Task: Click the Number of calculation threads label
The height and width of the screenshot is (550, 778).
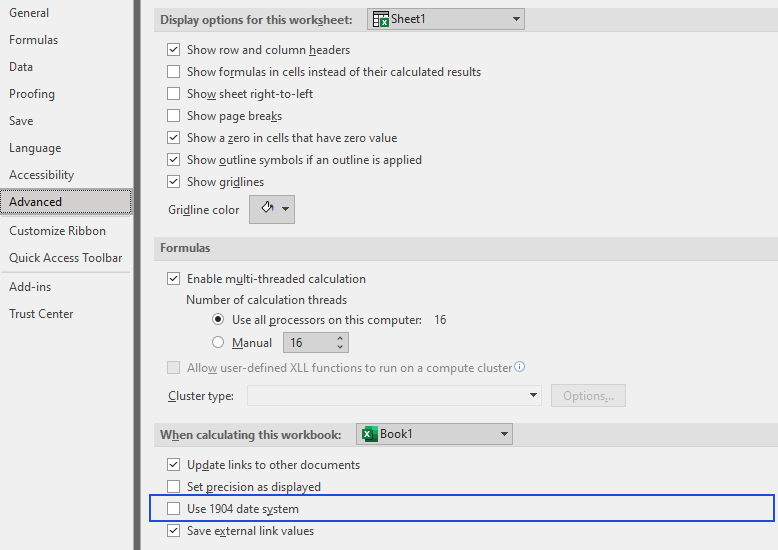Action: click(x=266, y=300)
